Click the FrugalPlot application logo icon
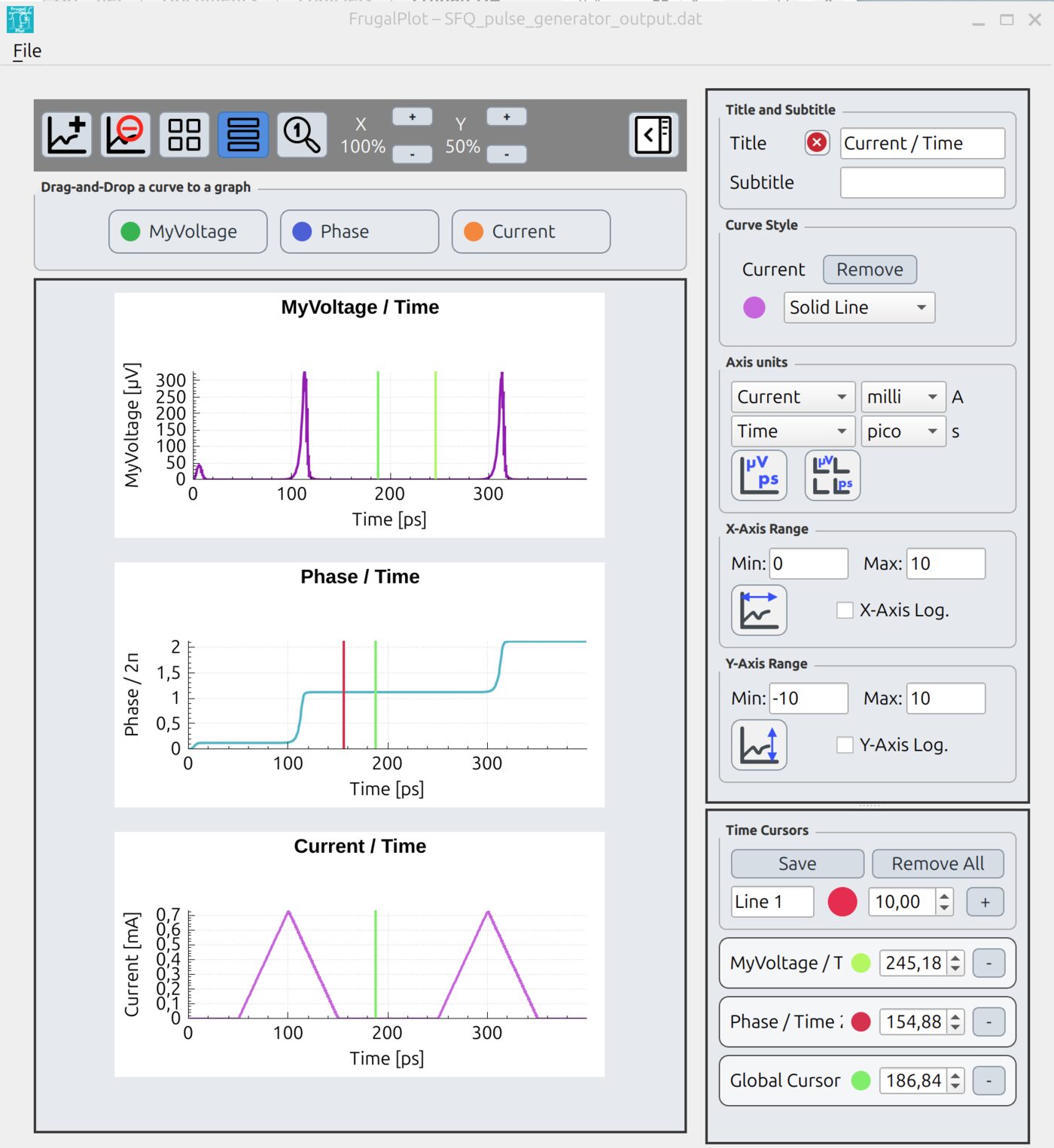 (x=20, y=20)
